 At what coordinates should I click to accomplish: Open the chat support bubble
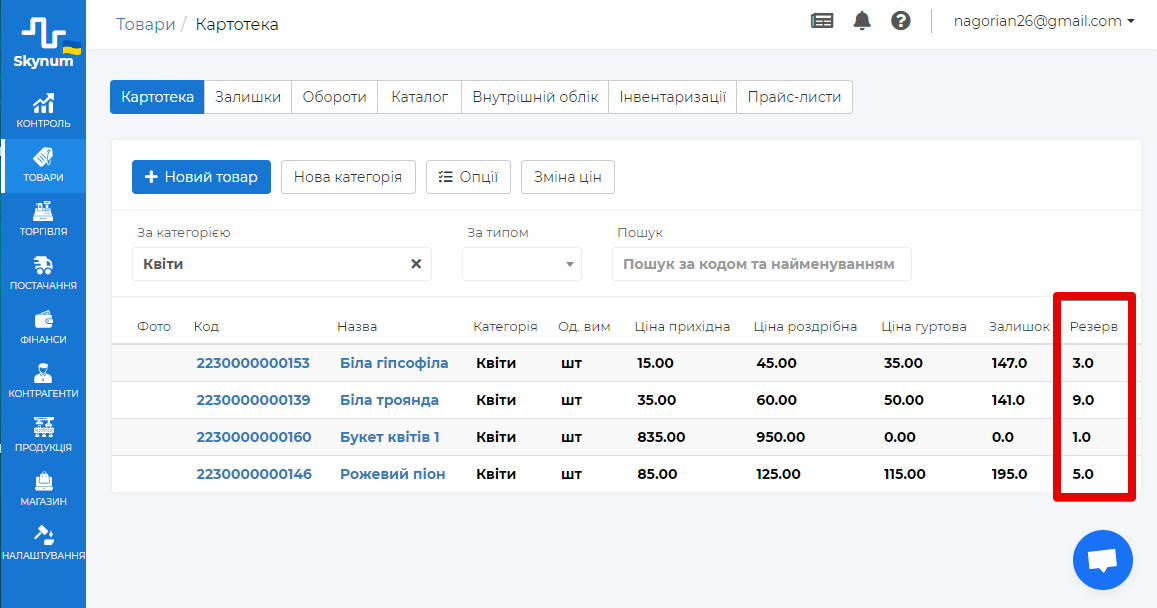pos(1102,560)
